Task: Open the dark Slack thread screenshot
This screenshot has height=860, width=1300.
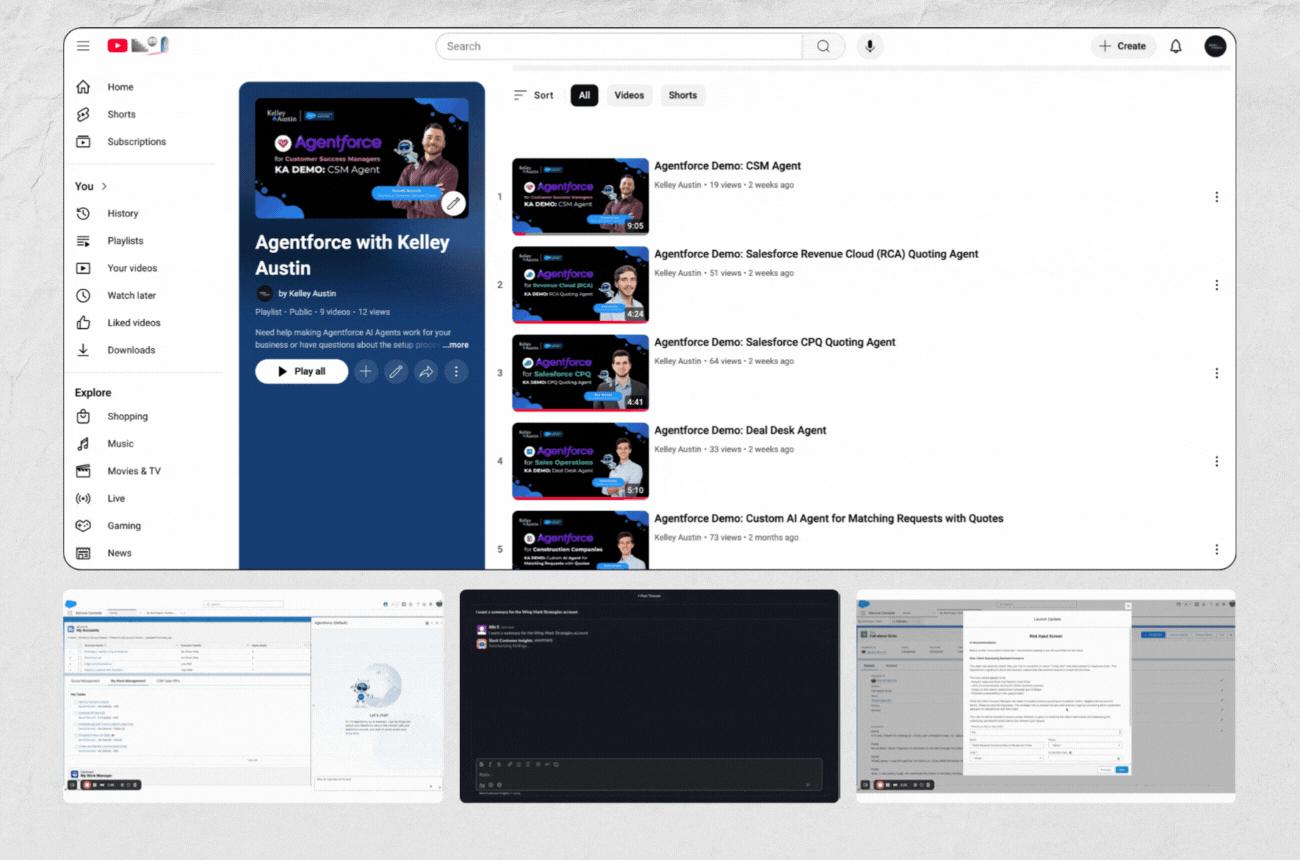Action: point(649,695)
